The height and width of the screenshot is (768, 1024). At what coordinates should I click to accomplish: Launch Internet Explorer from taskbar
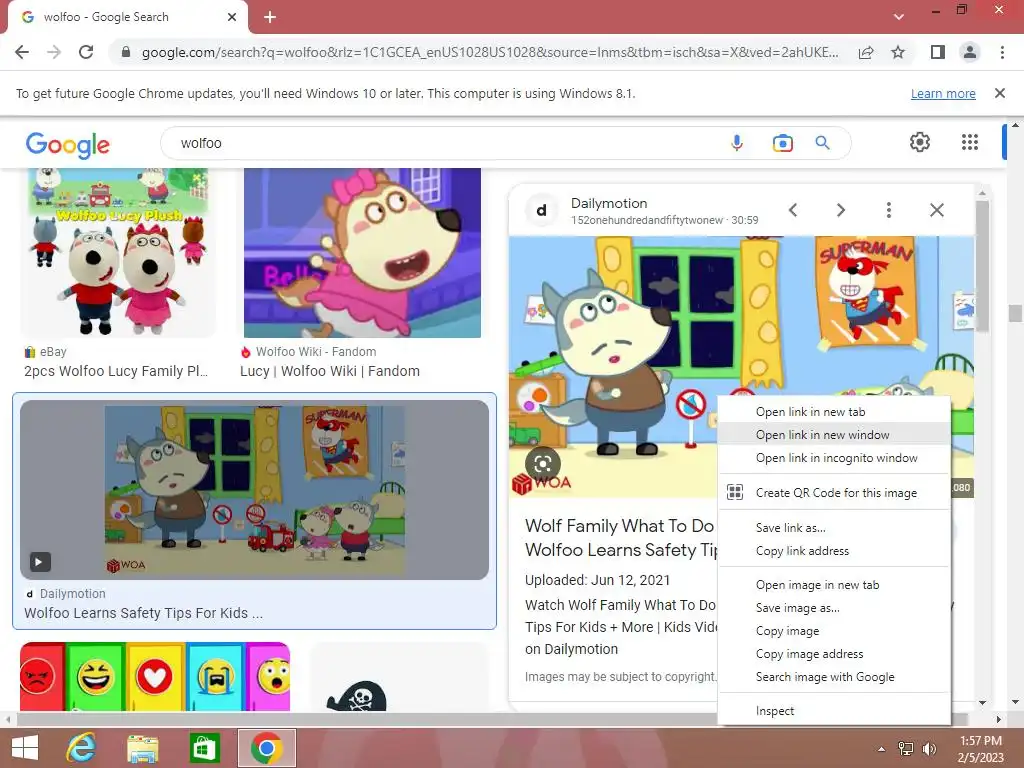pyautogui.click(x=82, y=748)
